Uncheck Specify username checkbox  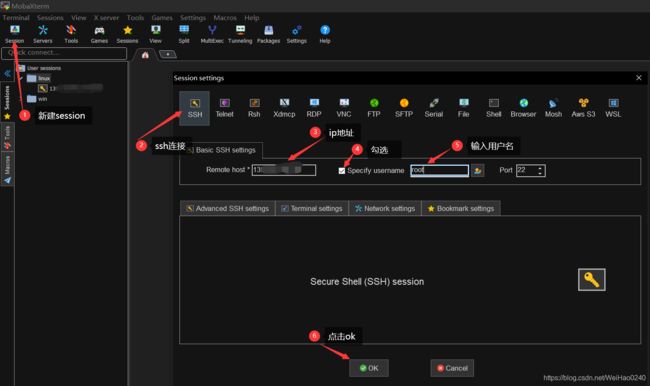tap(342, 171)
